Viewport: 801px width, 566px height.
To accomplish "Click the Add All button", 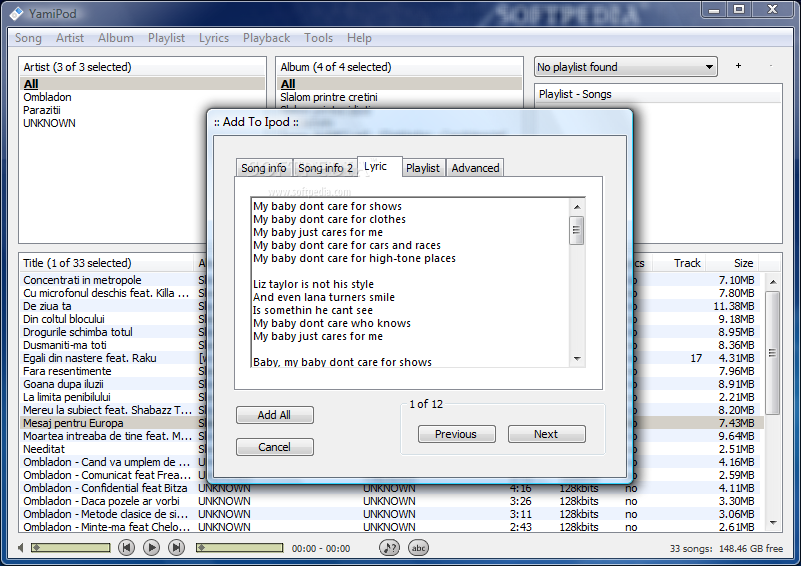I will [274, 415].
